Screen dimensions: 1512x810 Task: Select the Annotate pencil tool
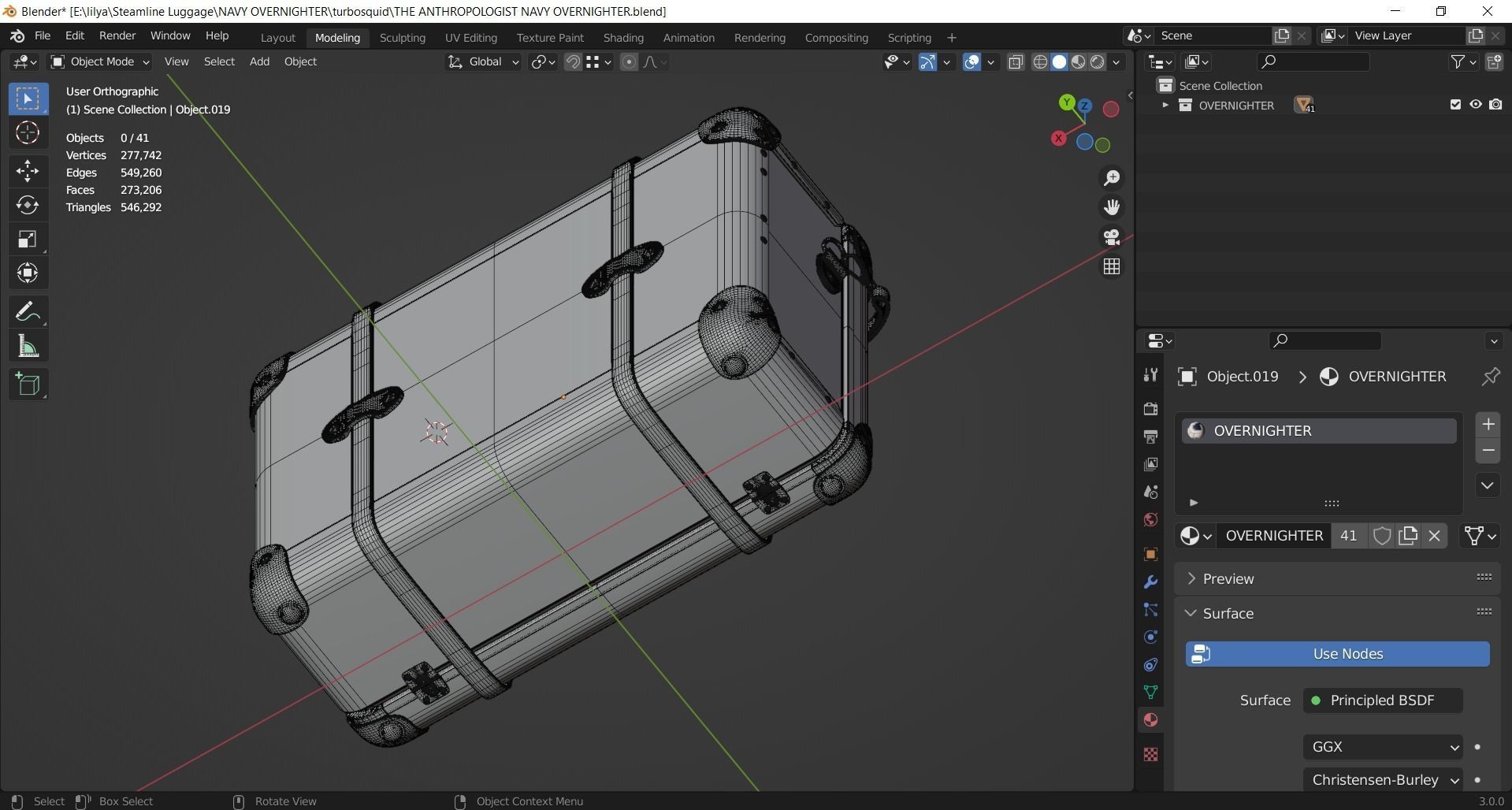pos(28,312)
